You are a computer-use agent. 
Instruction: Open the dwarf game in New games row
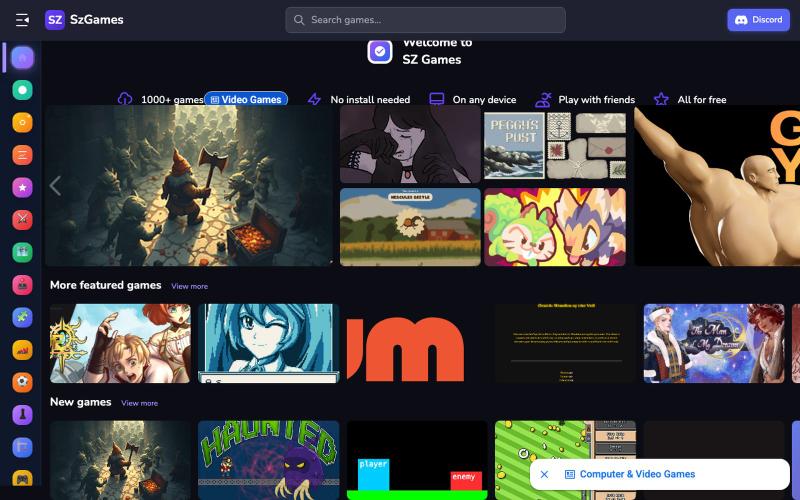(x=120, y=460)
